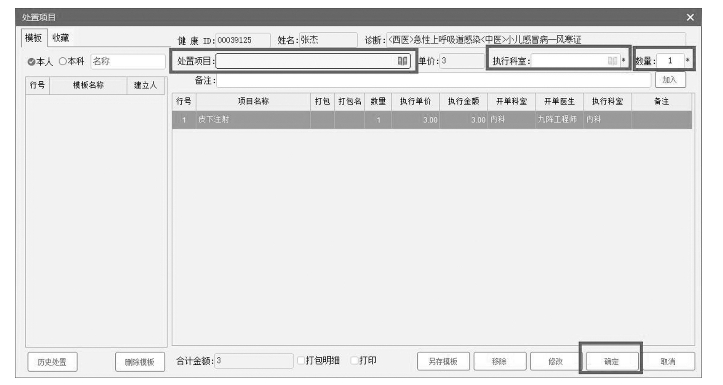Click the 历史处置 button

[x=52, y=362]
